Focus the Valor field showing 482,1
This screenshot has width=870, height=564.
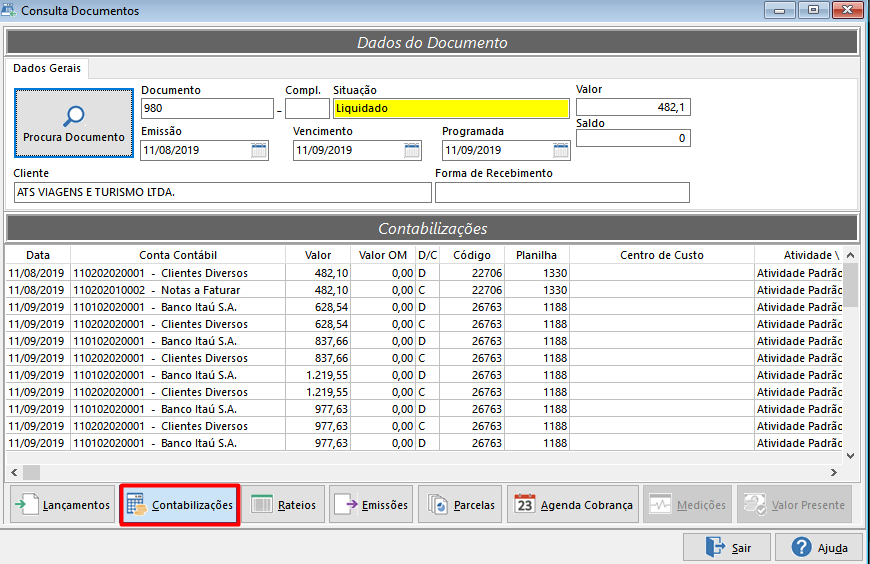(x=633, y=107)
